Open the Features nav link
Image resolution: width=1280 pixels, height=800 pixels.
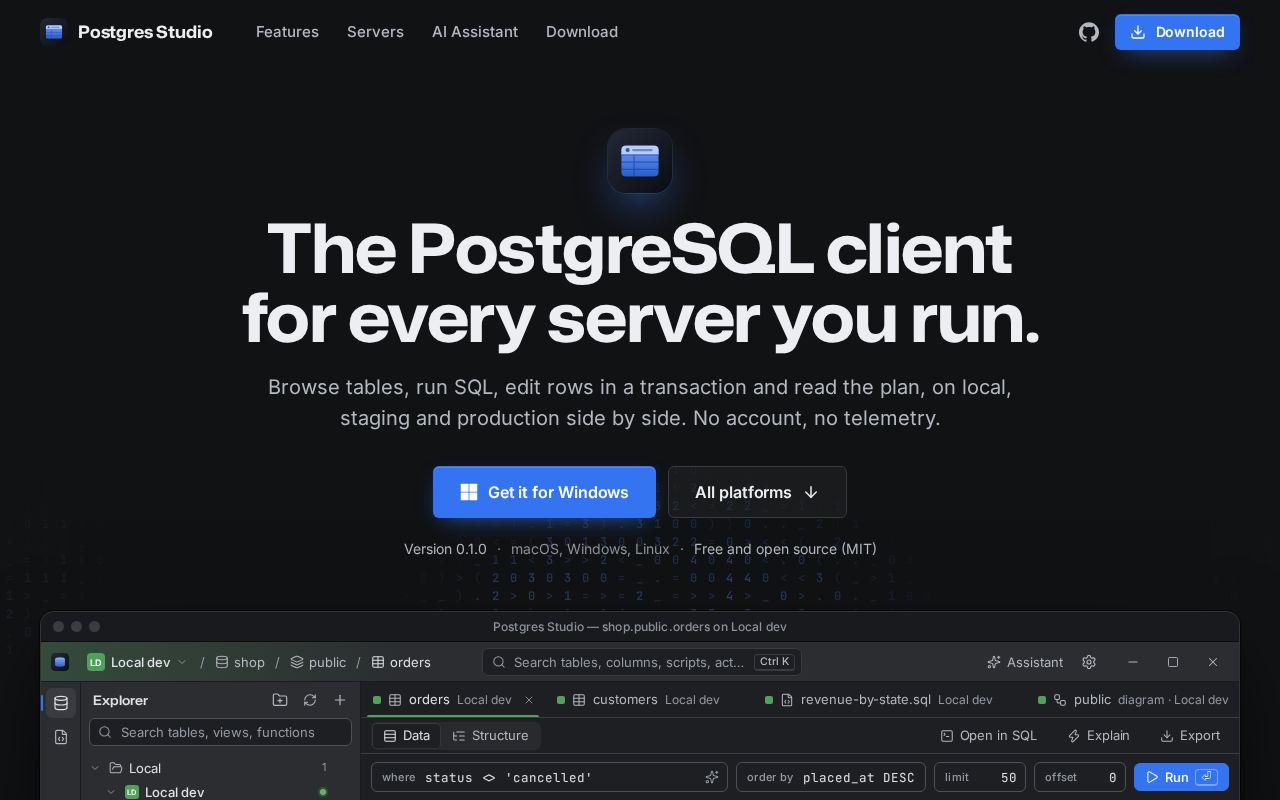click(287, 32)
